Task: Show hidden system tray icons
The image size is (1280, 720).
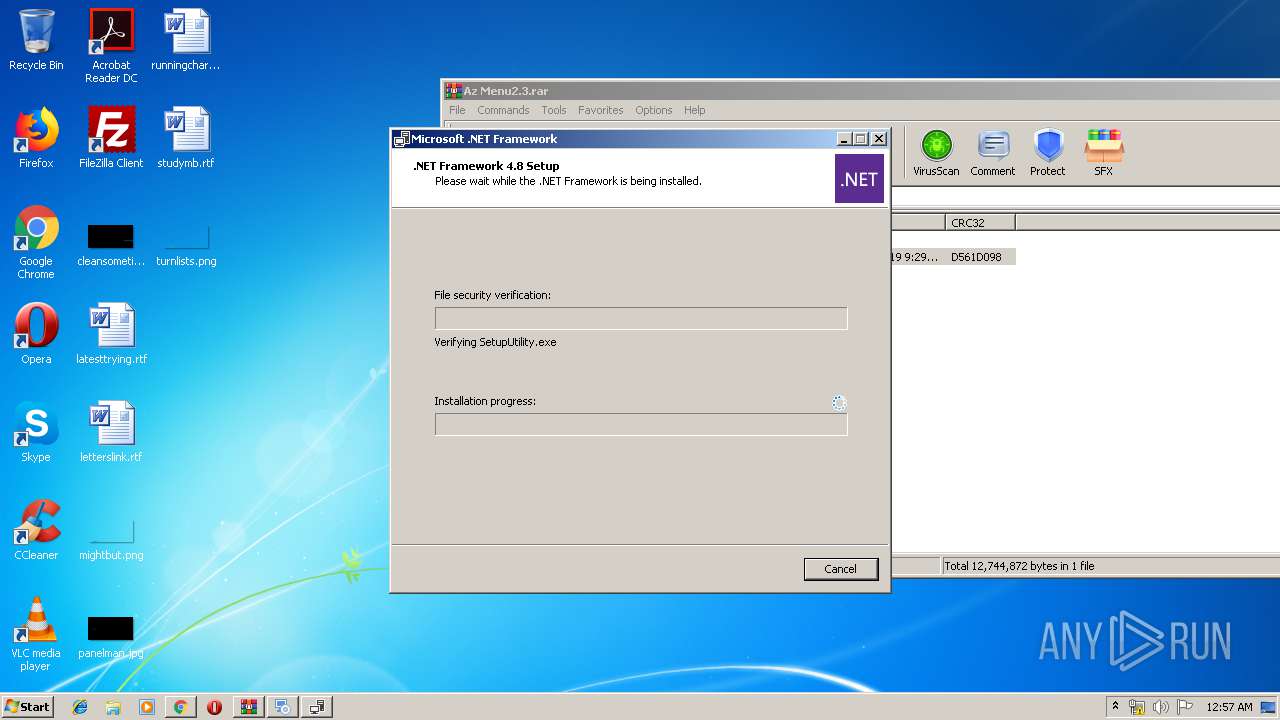Action: [1115, 707]
